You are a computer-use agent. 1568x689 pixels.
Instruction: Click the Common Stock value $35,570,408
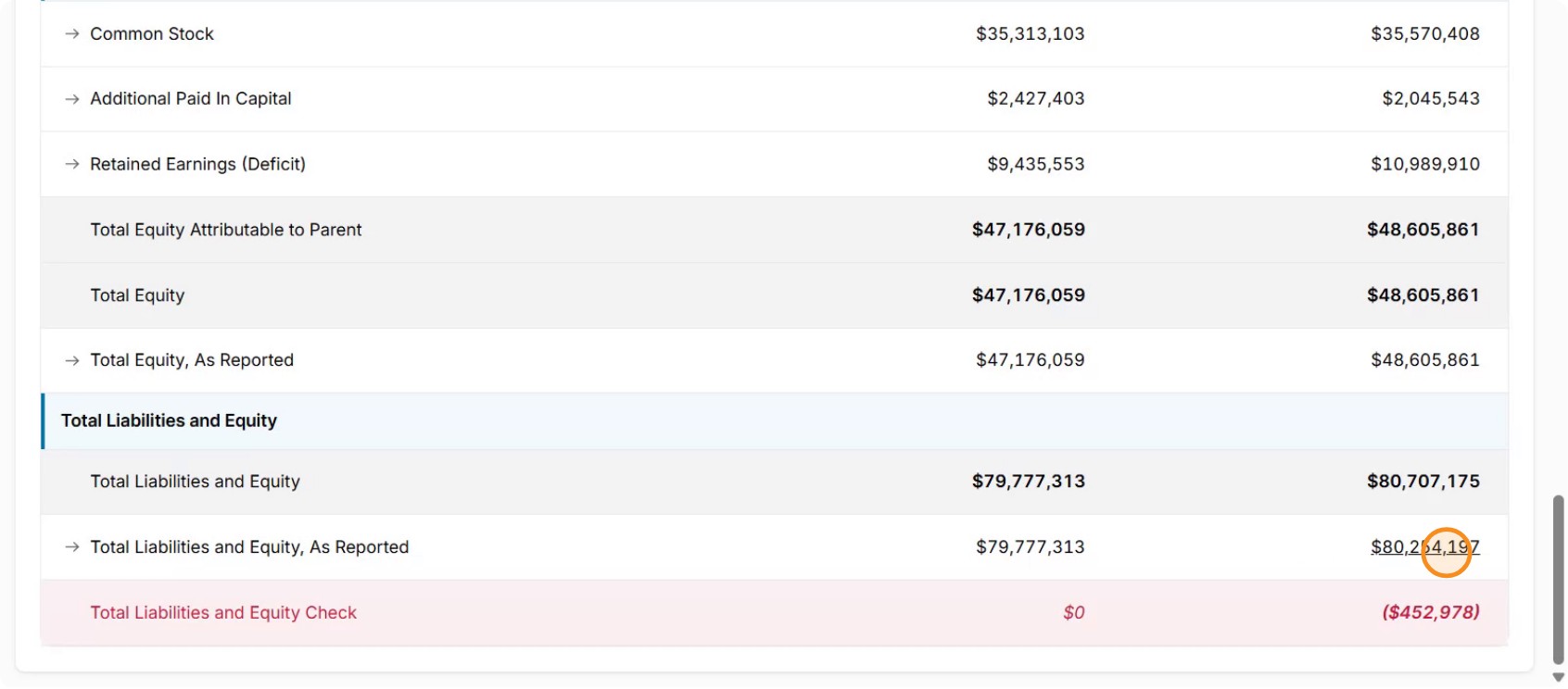coord(1425,34)
